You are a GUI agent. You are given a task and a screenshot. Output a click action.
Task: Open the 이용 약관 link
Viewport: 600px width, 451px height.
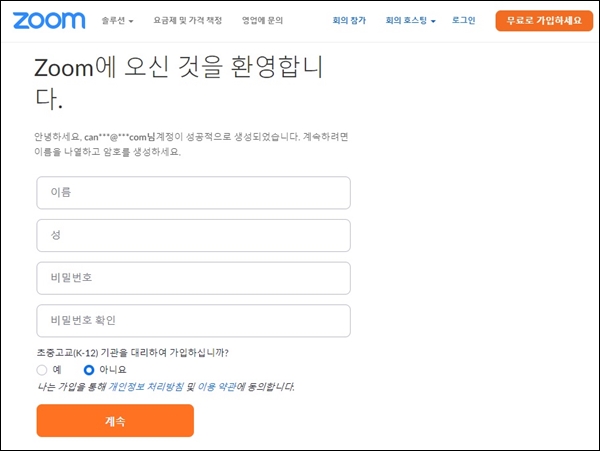pyautogui.click(x=217, y=387)
